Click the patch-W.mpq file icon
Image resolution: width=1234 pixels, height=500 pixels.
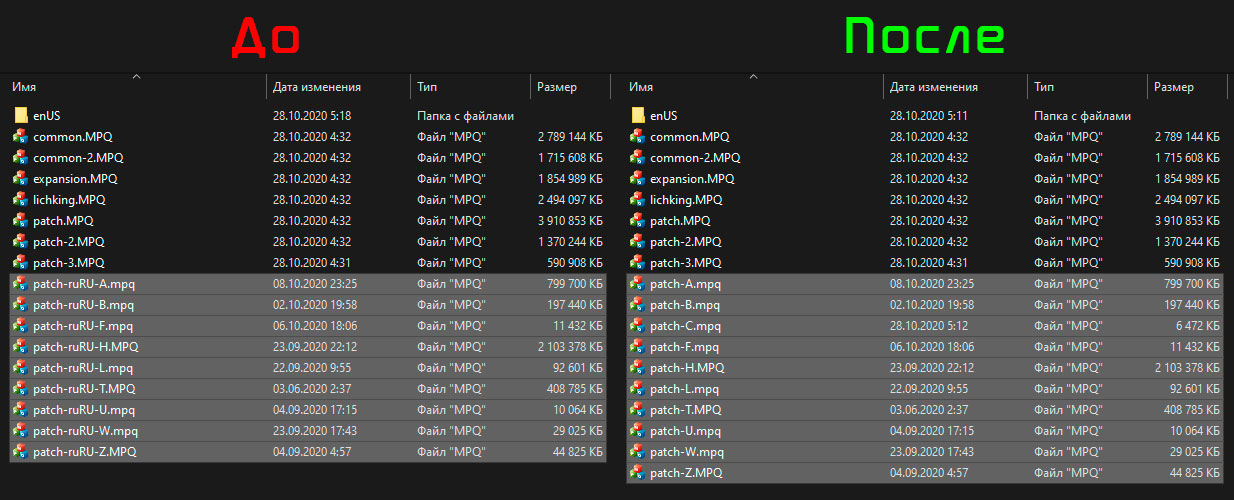(x=638, y=452)
